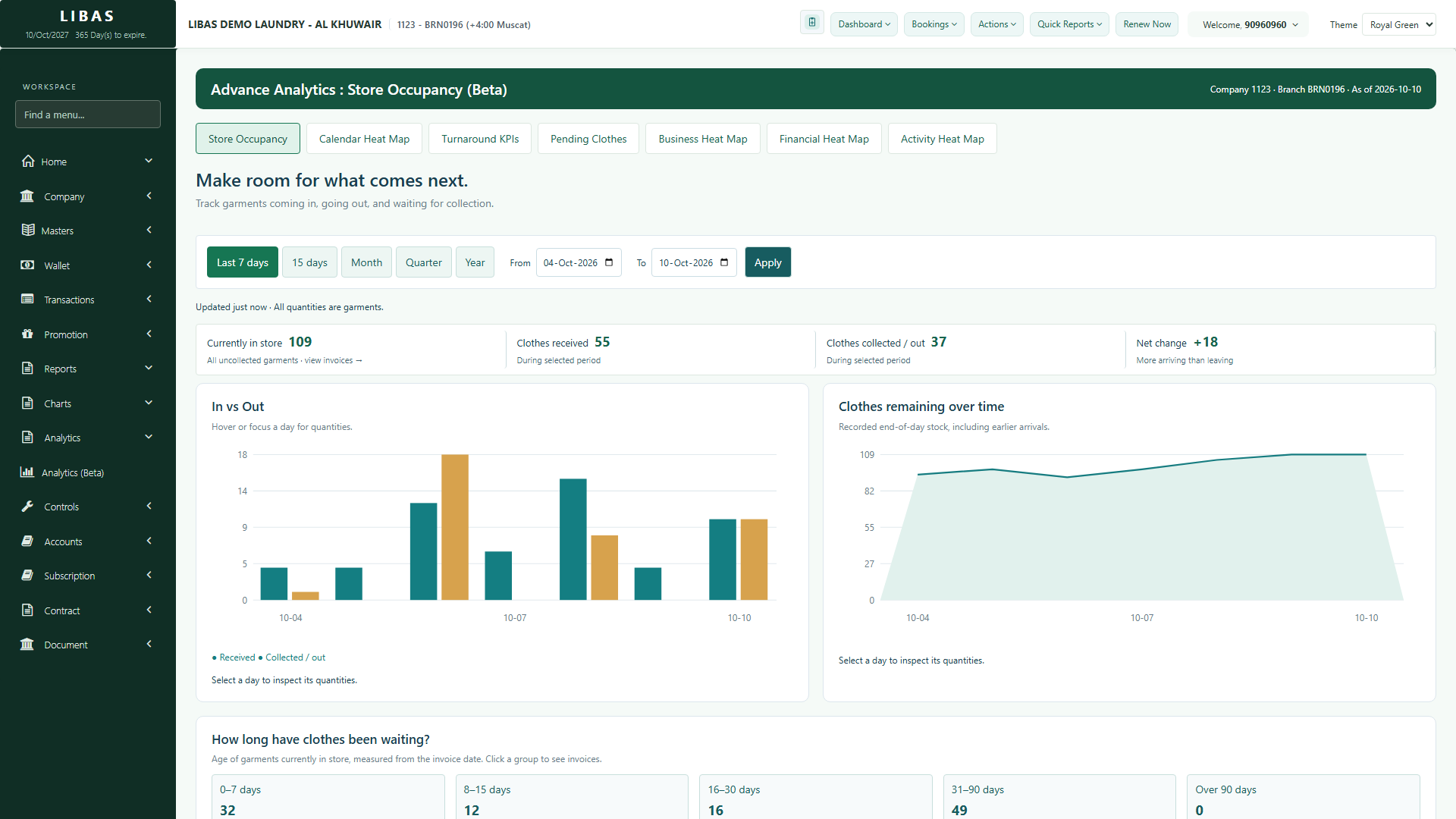Click the Wallet cash icon
The image size is (1456, 819).
point(27,265)
